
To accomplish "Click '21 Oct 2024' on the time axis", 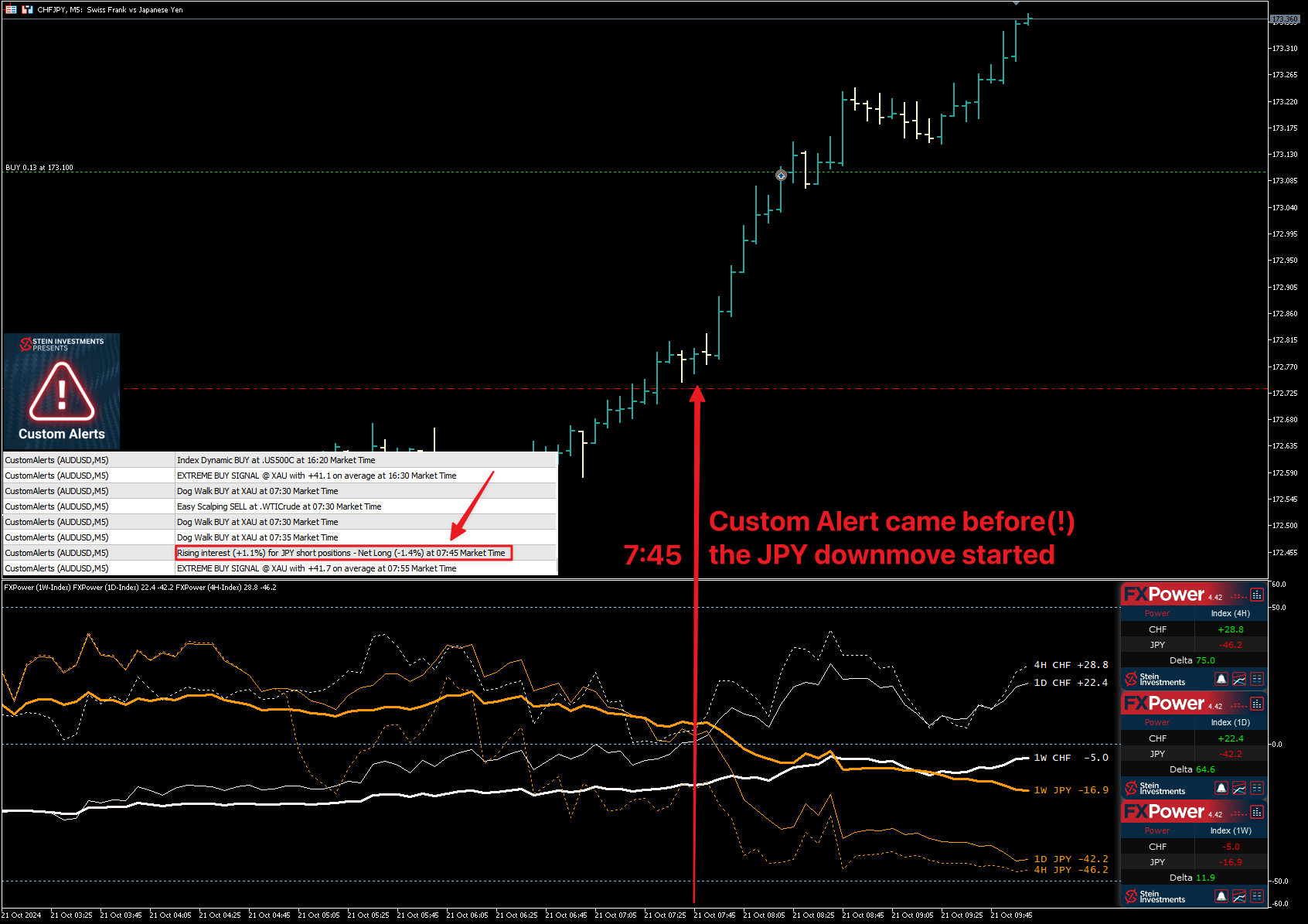I will click(22, 915).
